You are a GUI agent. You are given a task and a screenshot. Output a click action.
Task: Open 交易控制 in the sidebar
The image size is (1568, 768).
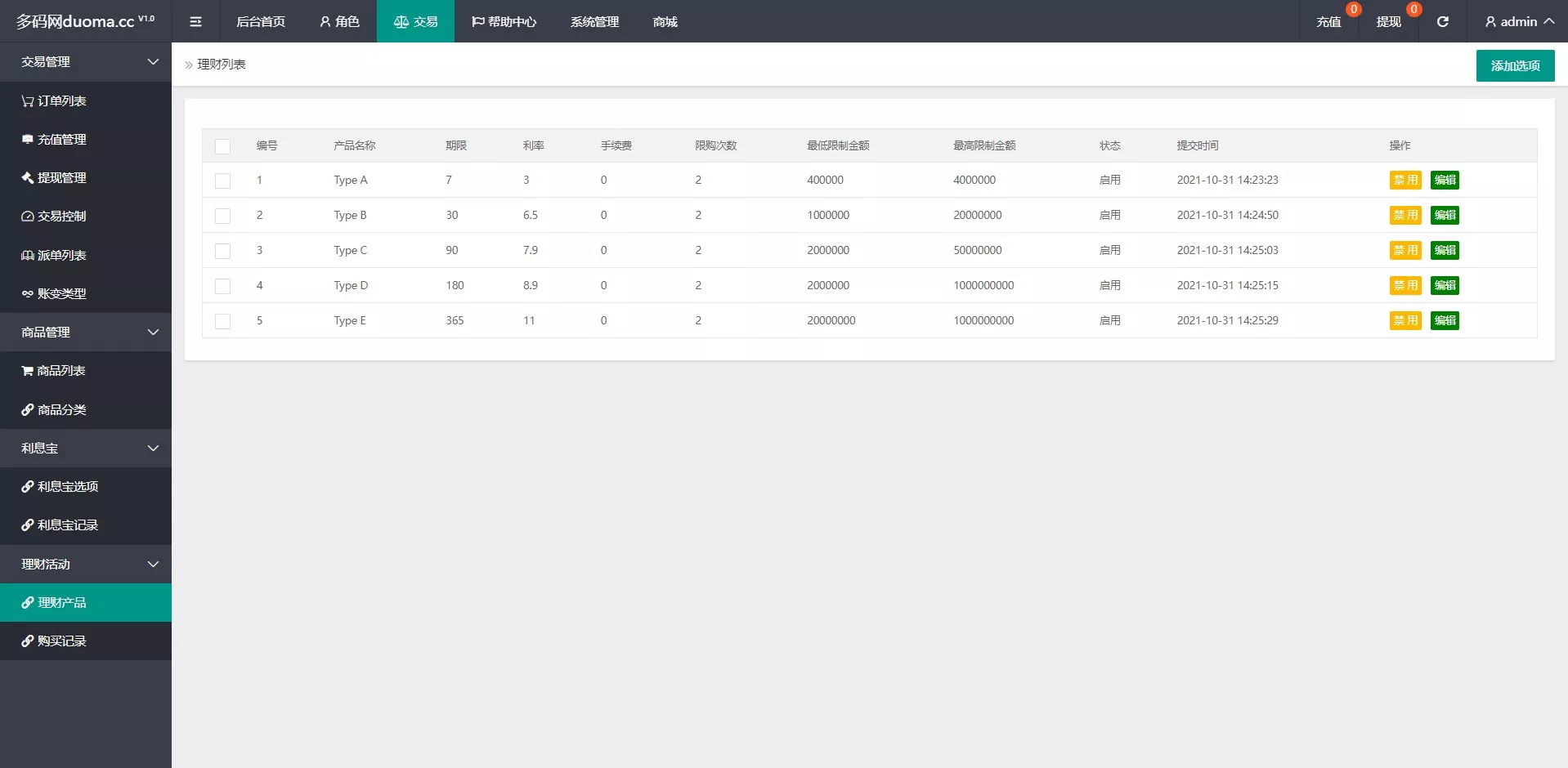(x=54, y=217)
